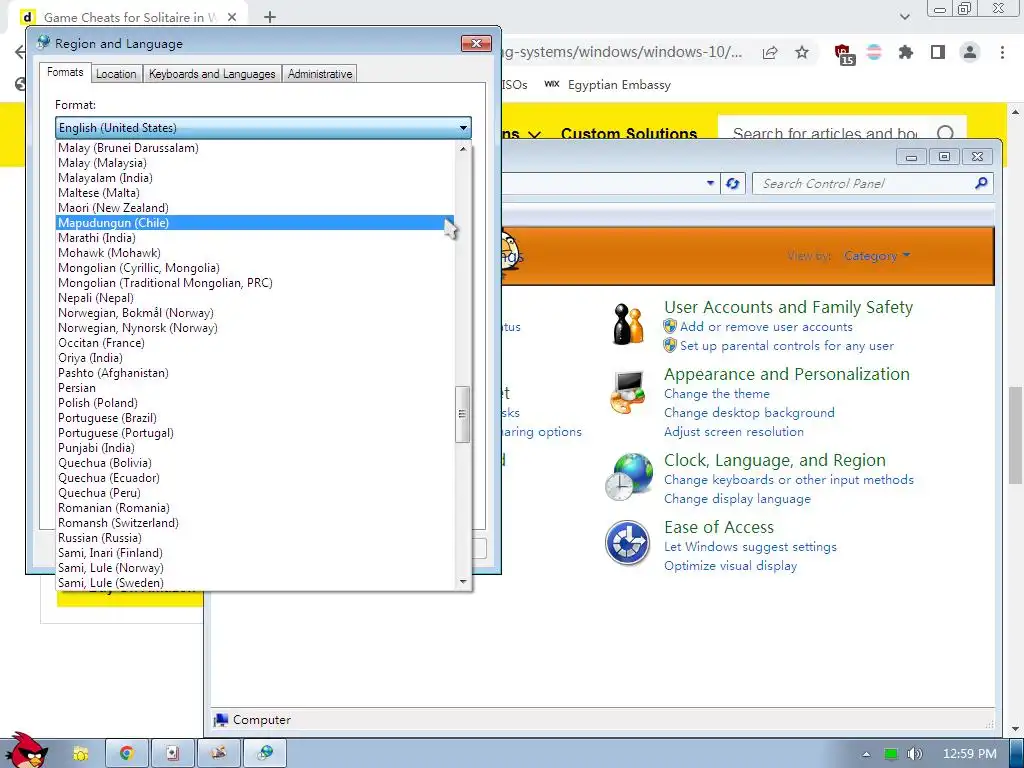Open the Chrome taskbar icon
Image resolution: width=1024 pixels, height=768 pixels.
tap(127, 753)
